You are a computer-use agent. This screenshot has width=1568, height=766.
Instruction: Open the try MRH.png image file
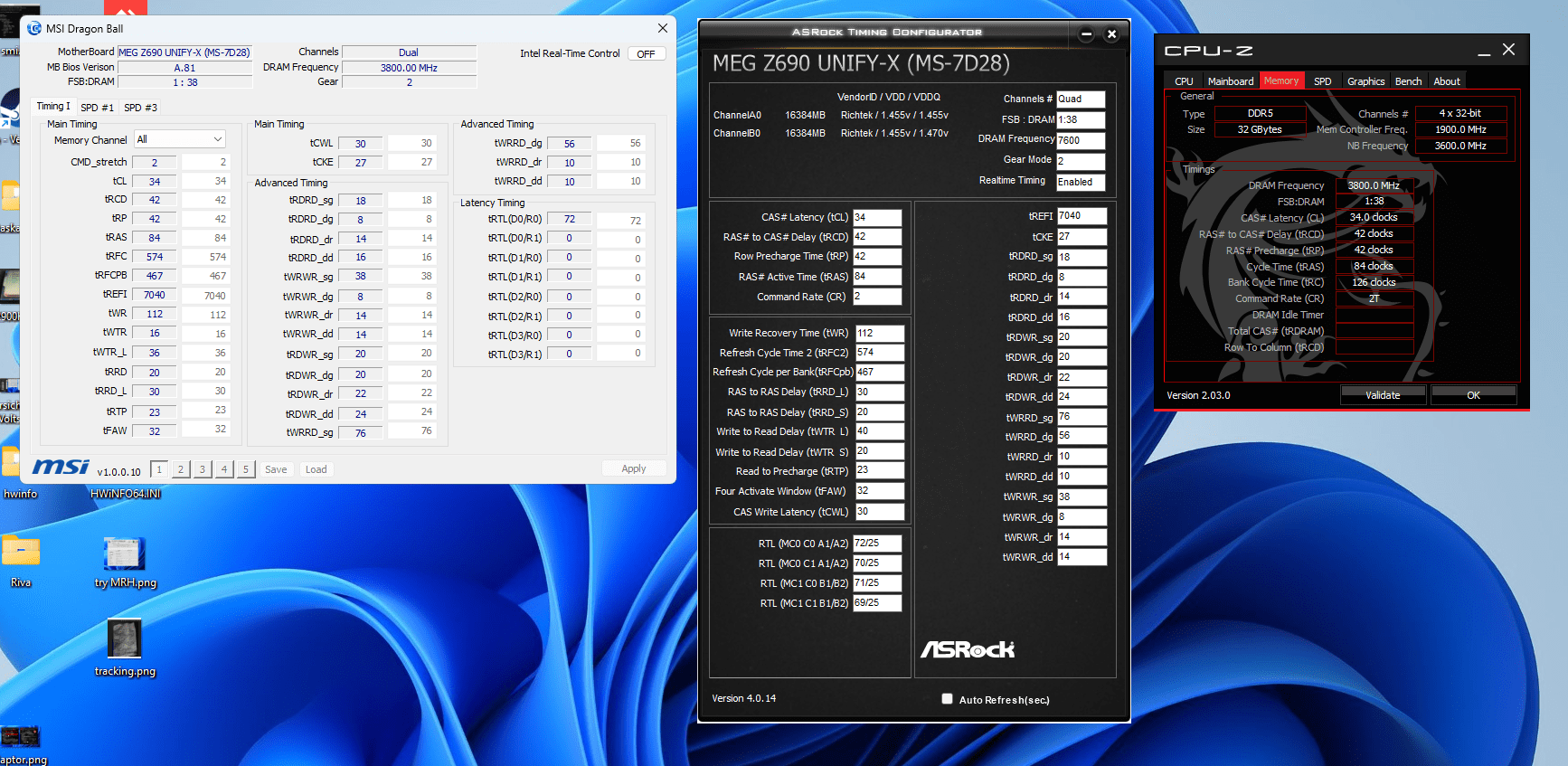tap(125, 563)
